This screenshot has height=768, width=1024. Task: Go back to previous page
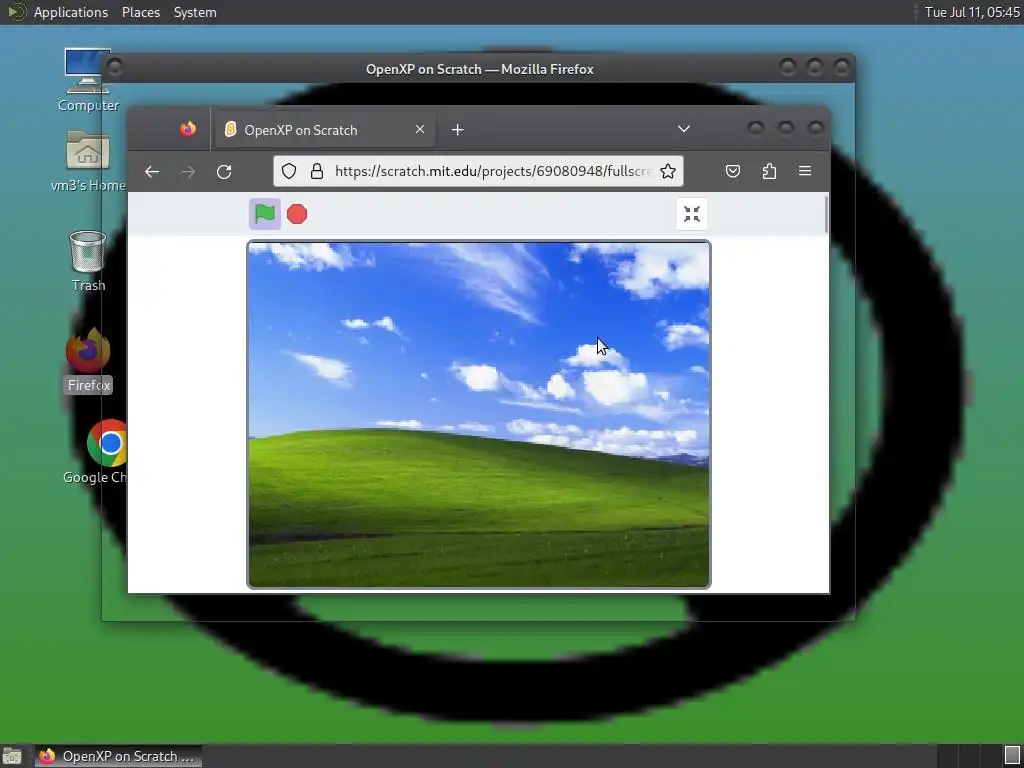tap(152, 172)
